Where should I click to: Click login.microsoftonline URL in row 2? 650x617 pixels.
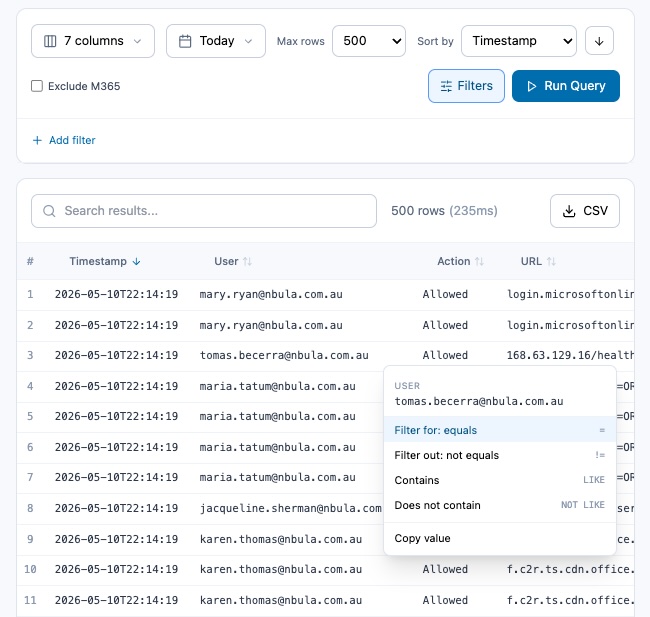point(570,325)
